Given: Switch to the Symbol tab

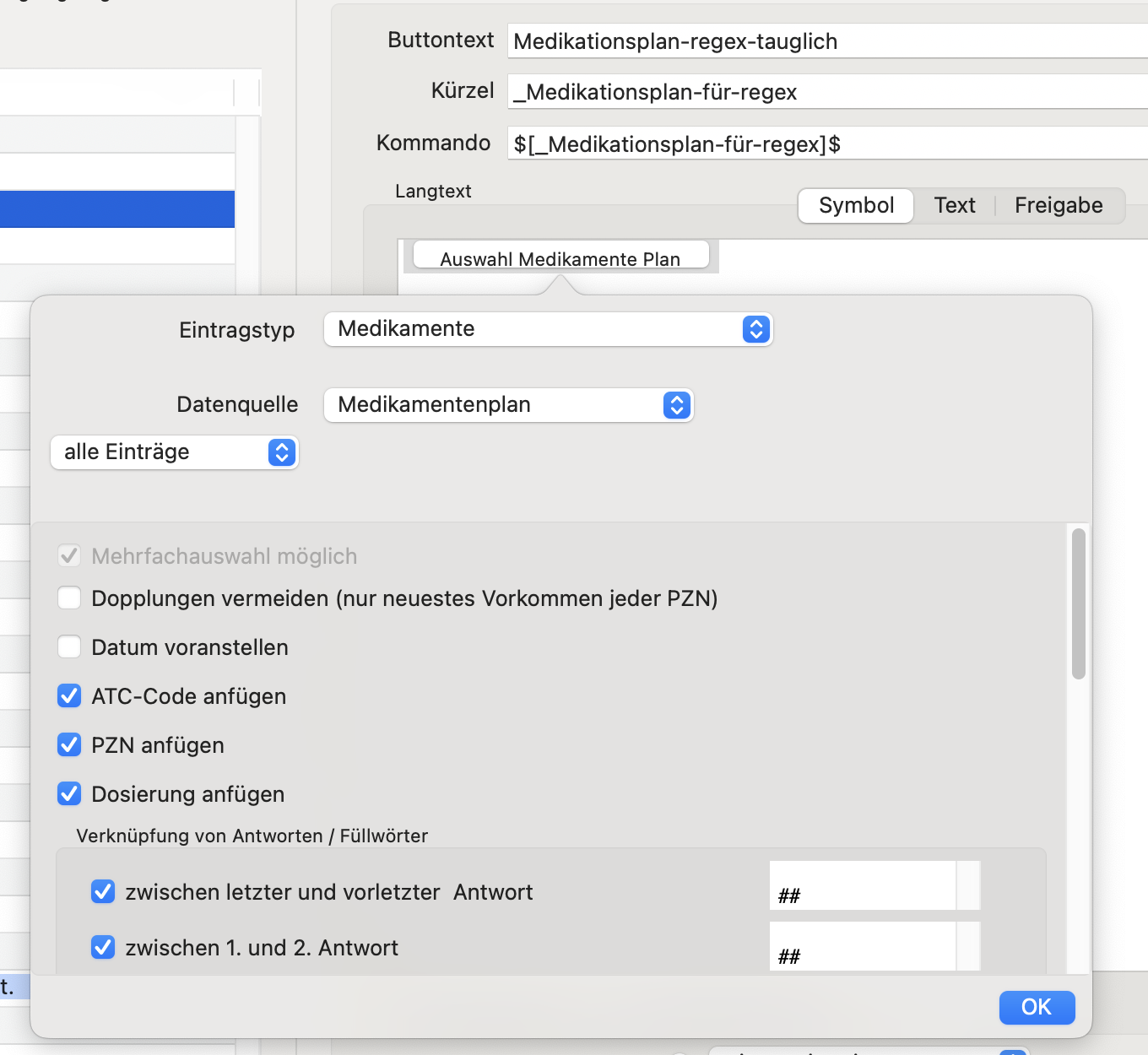Looking at the screenshot, I should pyautogui.click(x=856, y=206).
